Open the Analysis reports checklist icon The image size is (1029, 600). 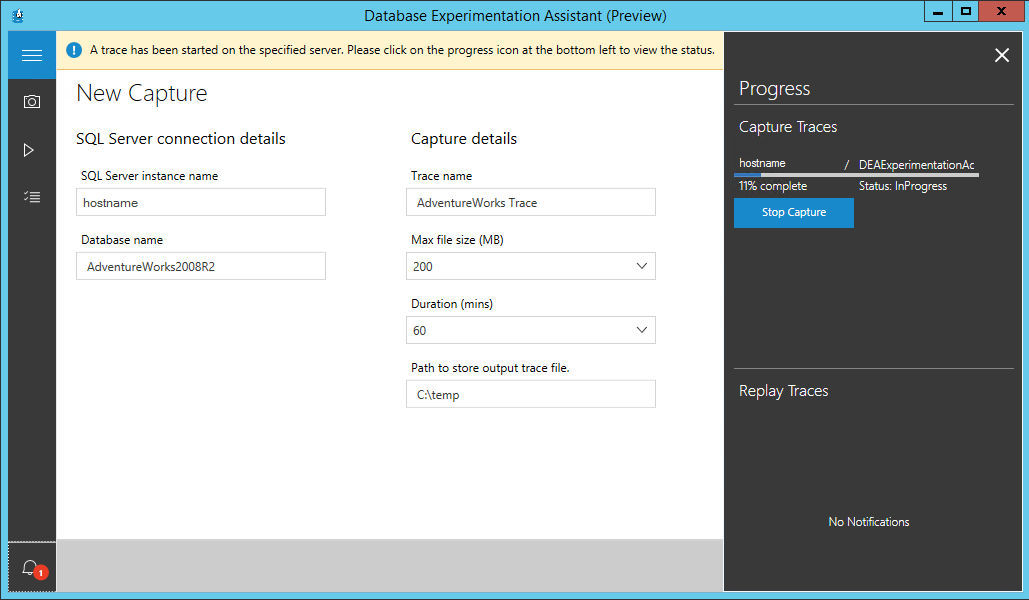click(x=31, y=197)
